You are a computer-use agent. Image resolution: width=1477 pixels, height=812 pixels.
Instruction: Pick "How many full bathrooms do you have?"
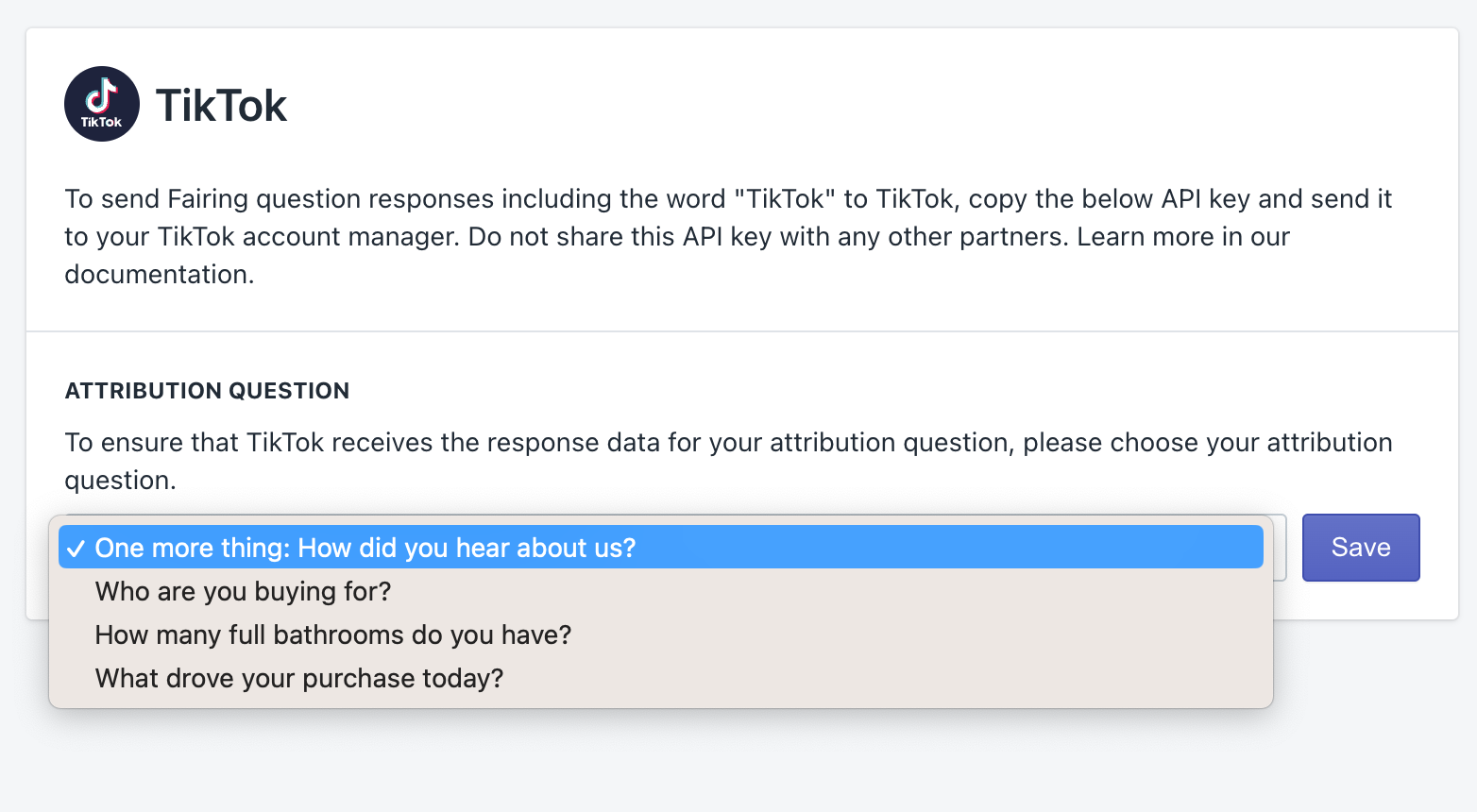[x=333, y=634]
